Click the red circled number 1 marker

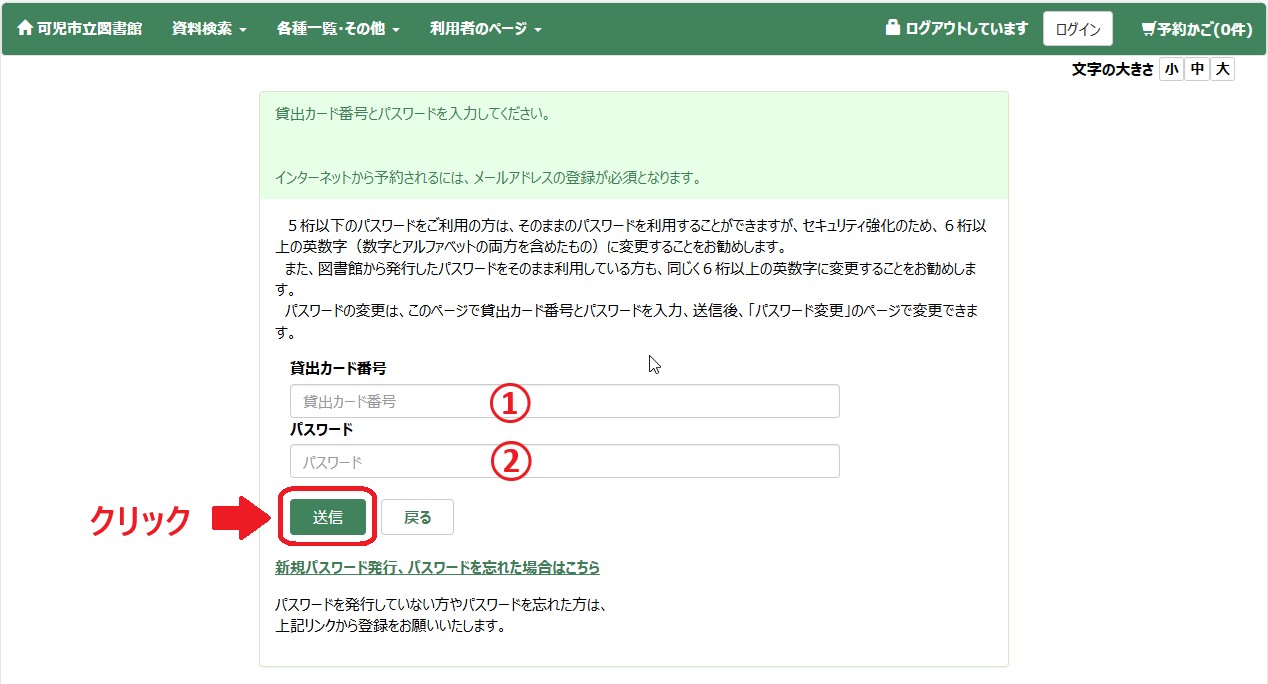coord(508,402)
